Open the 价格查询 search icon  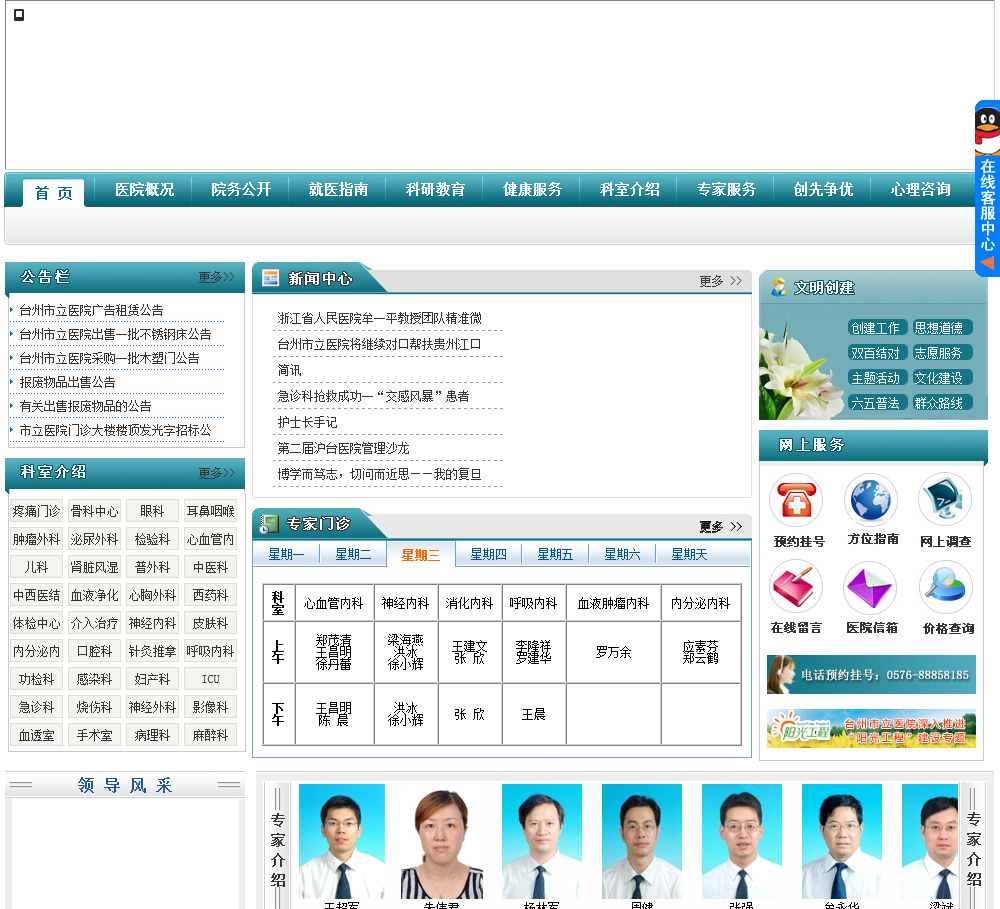pyautogui.click(x=945, y=587)
